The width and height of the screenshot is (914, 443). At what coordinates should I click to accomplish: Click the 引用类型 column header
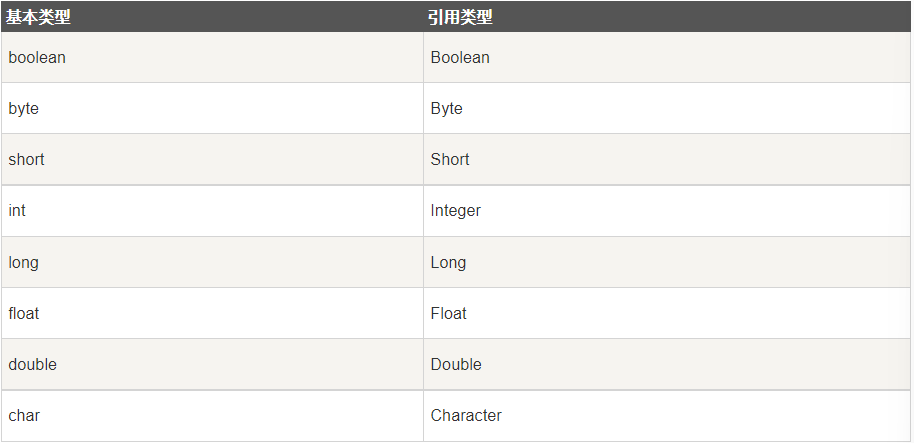coord(461,17)
